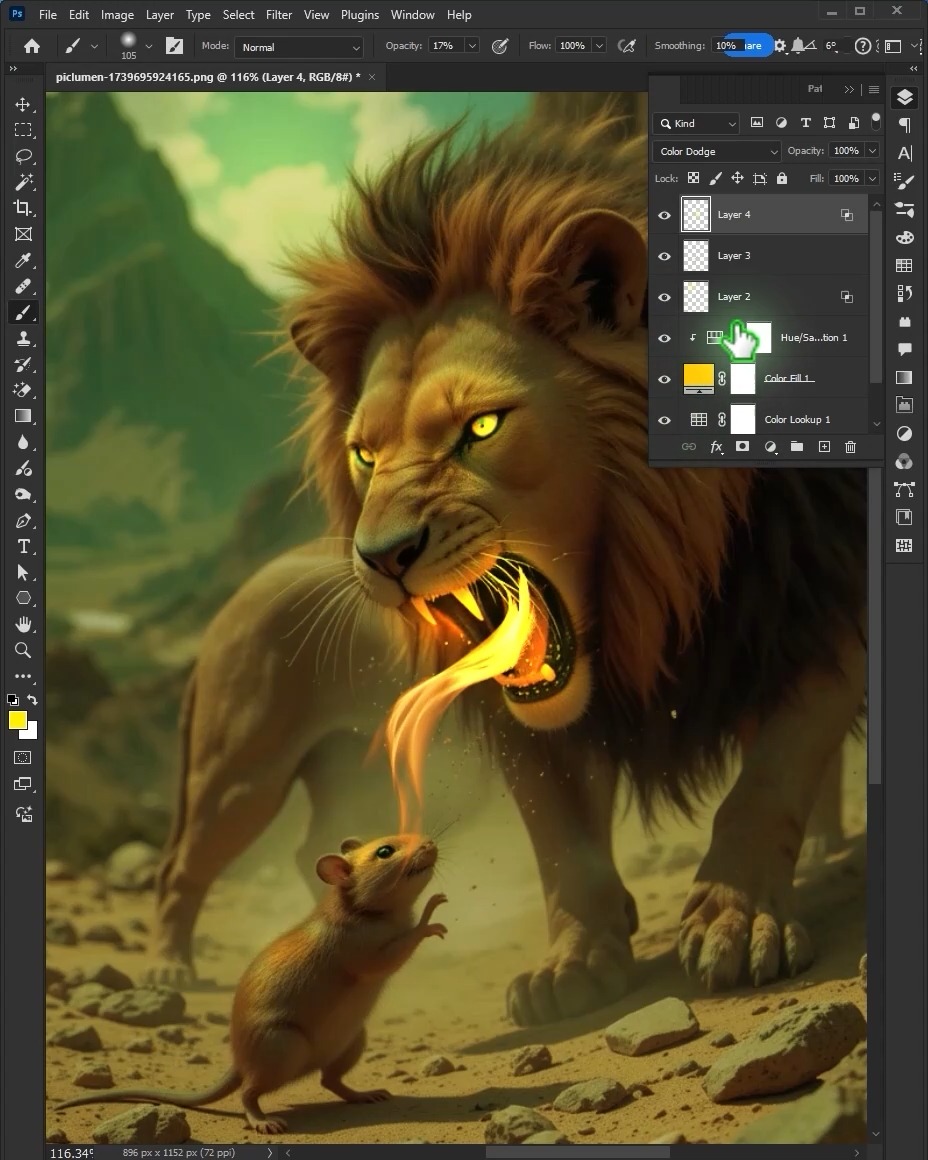Hide Layer 2 visibility eye
The width and height of the screenshot is (928, 1160).
pos(664,297)
